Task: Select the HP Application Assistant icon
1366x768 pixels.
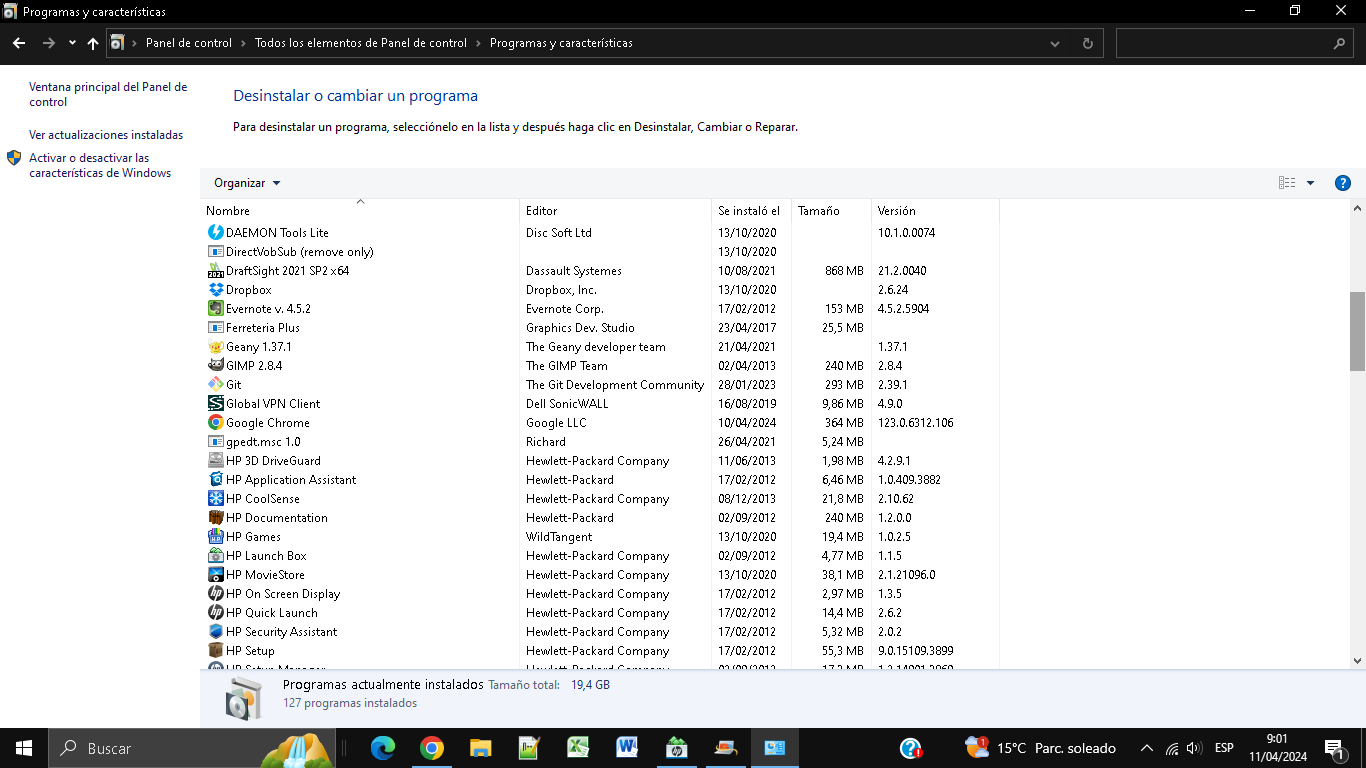Action: (215, 479)
